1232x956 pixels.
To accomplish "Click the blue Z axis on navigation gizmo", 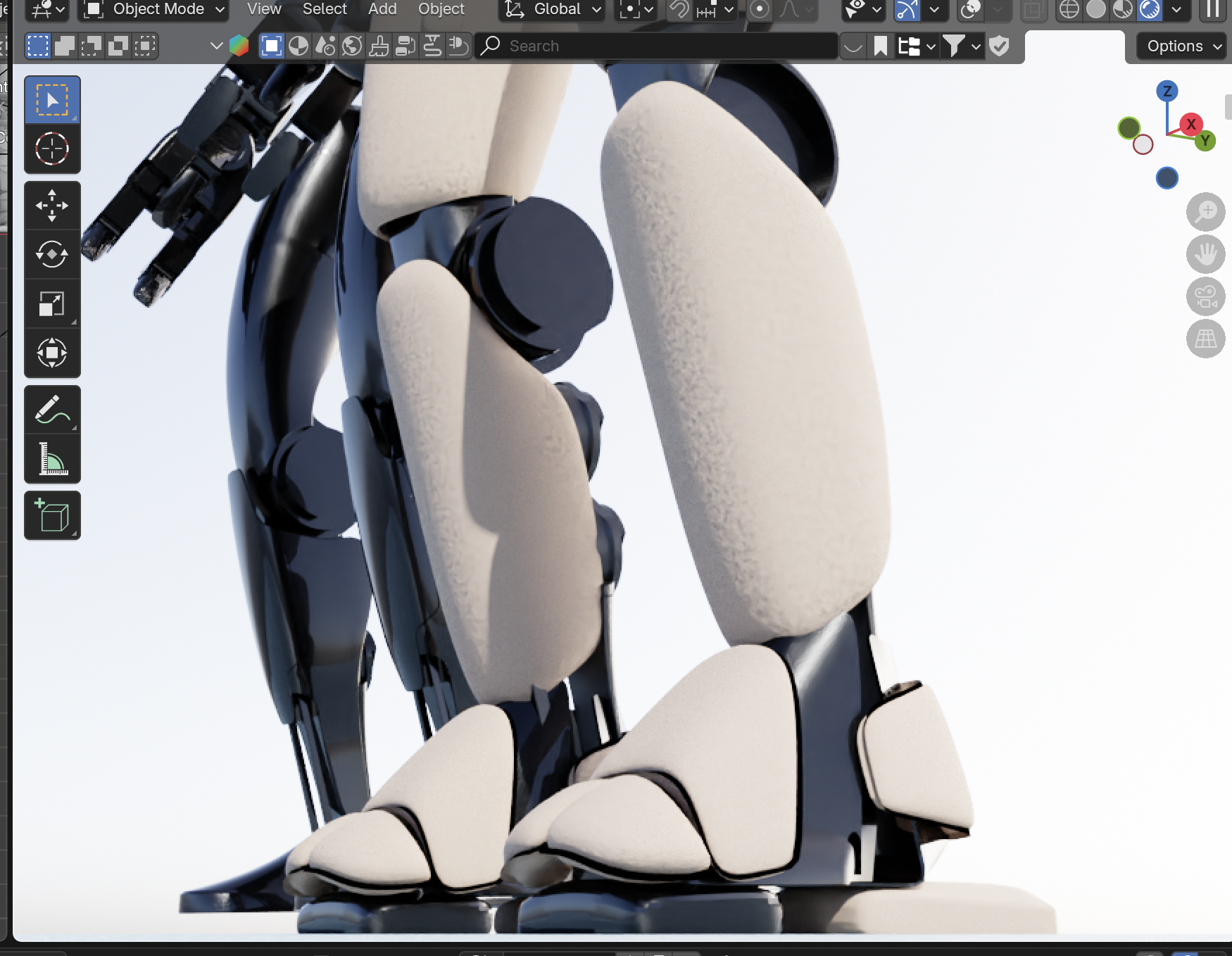I will (1167, 91).
